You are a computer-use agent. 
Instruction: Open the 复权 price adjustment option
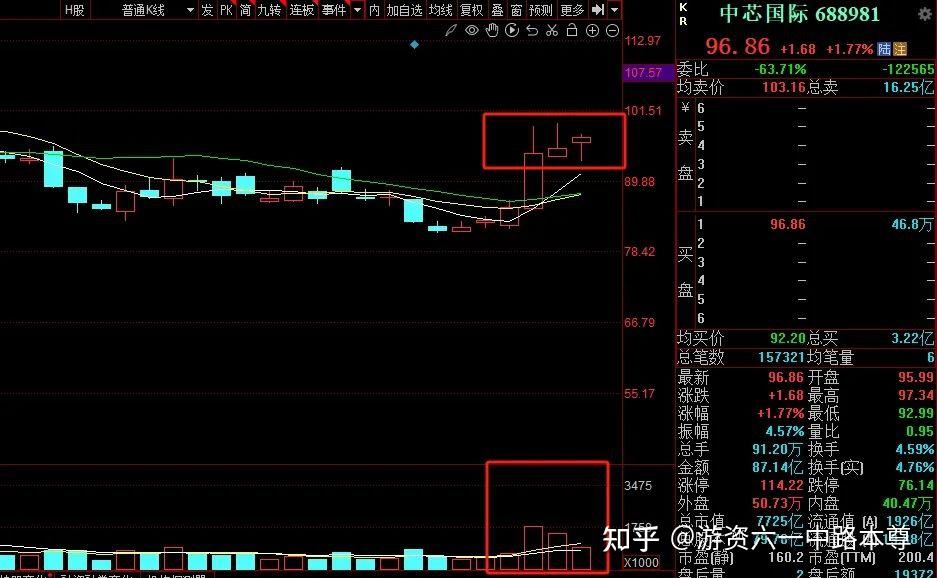coord(471,10)
